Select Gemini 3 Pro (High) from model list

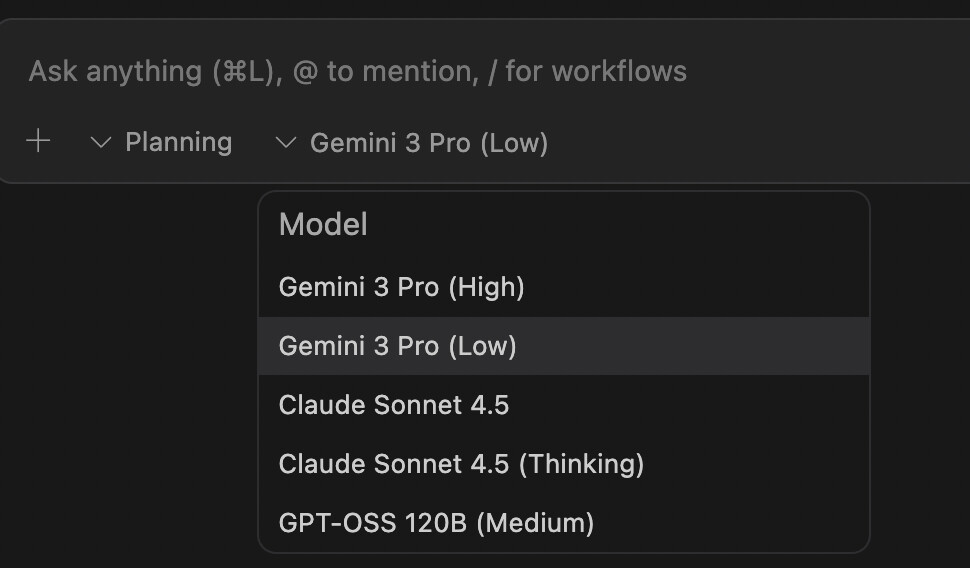point(564,287)
